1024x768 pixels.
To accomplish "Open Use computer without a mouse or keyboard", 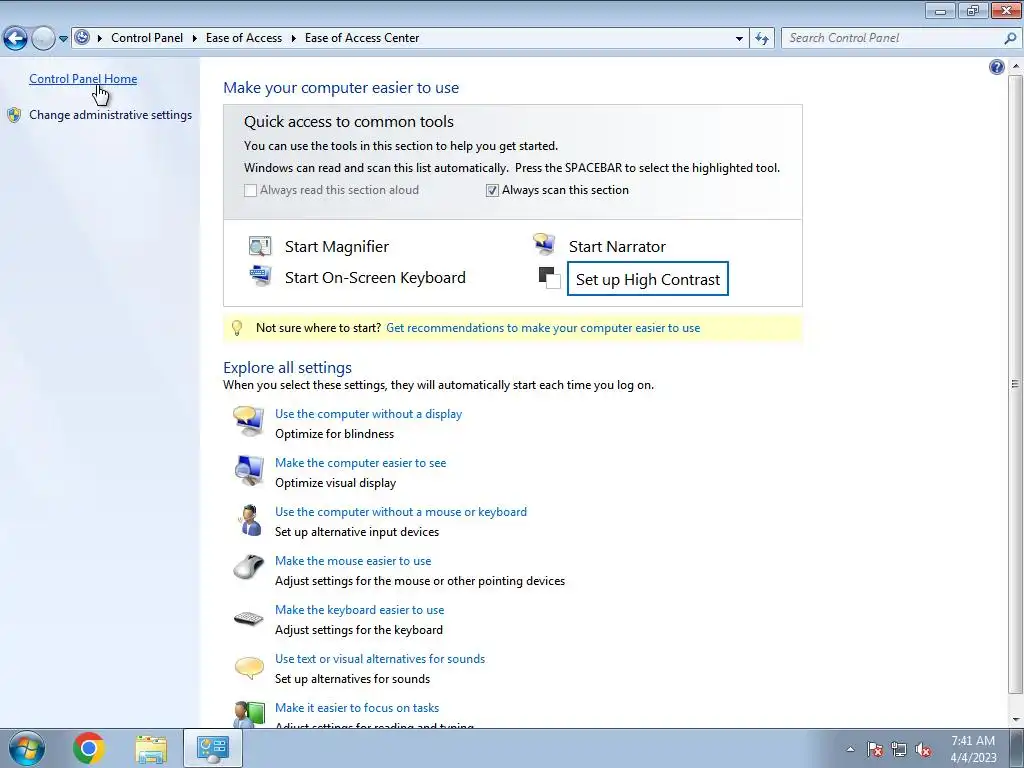I will (400, 512).
